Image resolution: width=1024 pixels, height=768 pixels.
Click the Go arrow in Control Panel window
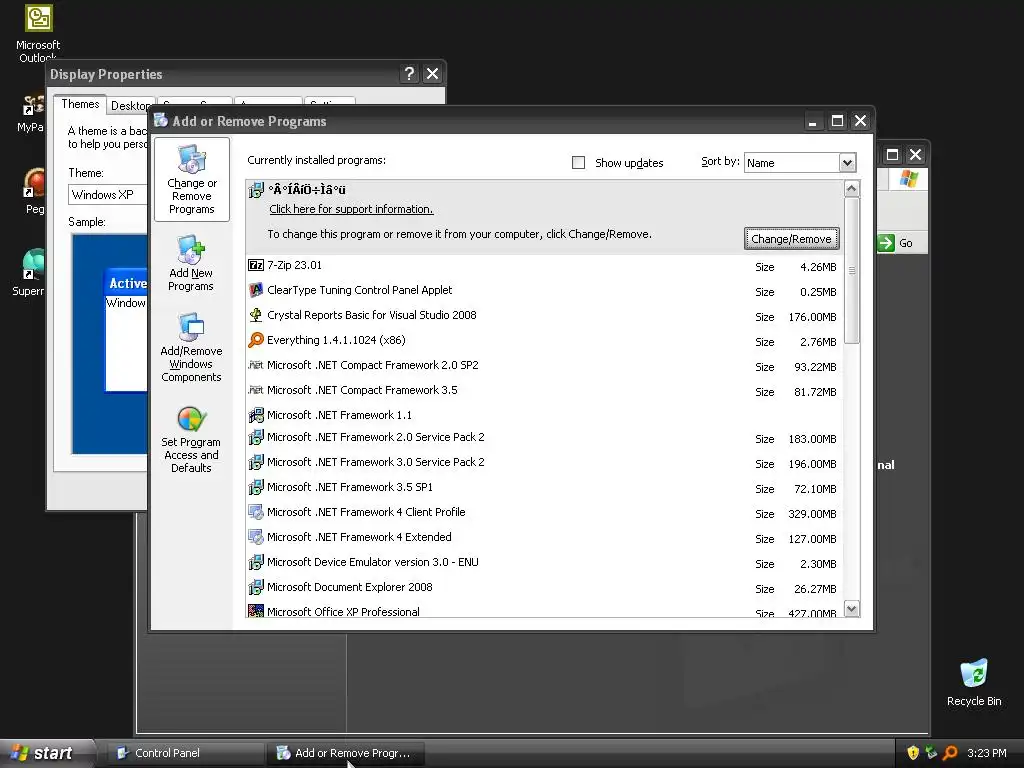pyautogui.click(x=886, y=243)
